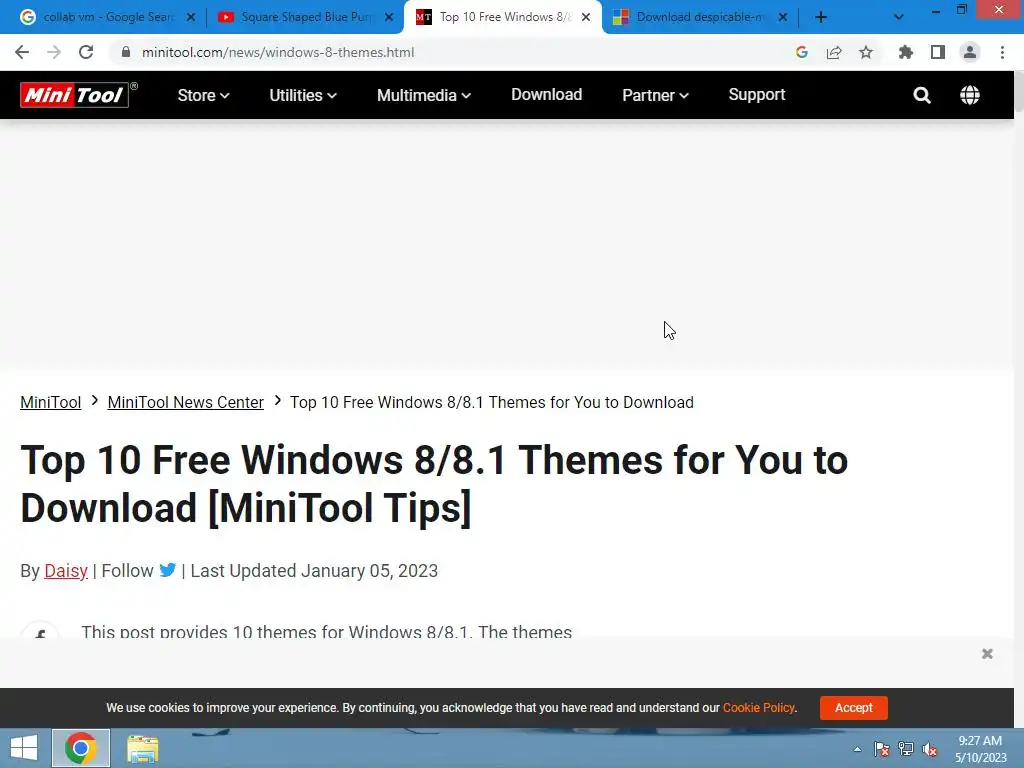Dismiss the bottom ad with X
Screen dimensions: 1024x768
point(987,654)
